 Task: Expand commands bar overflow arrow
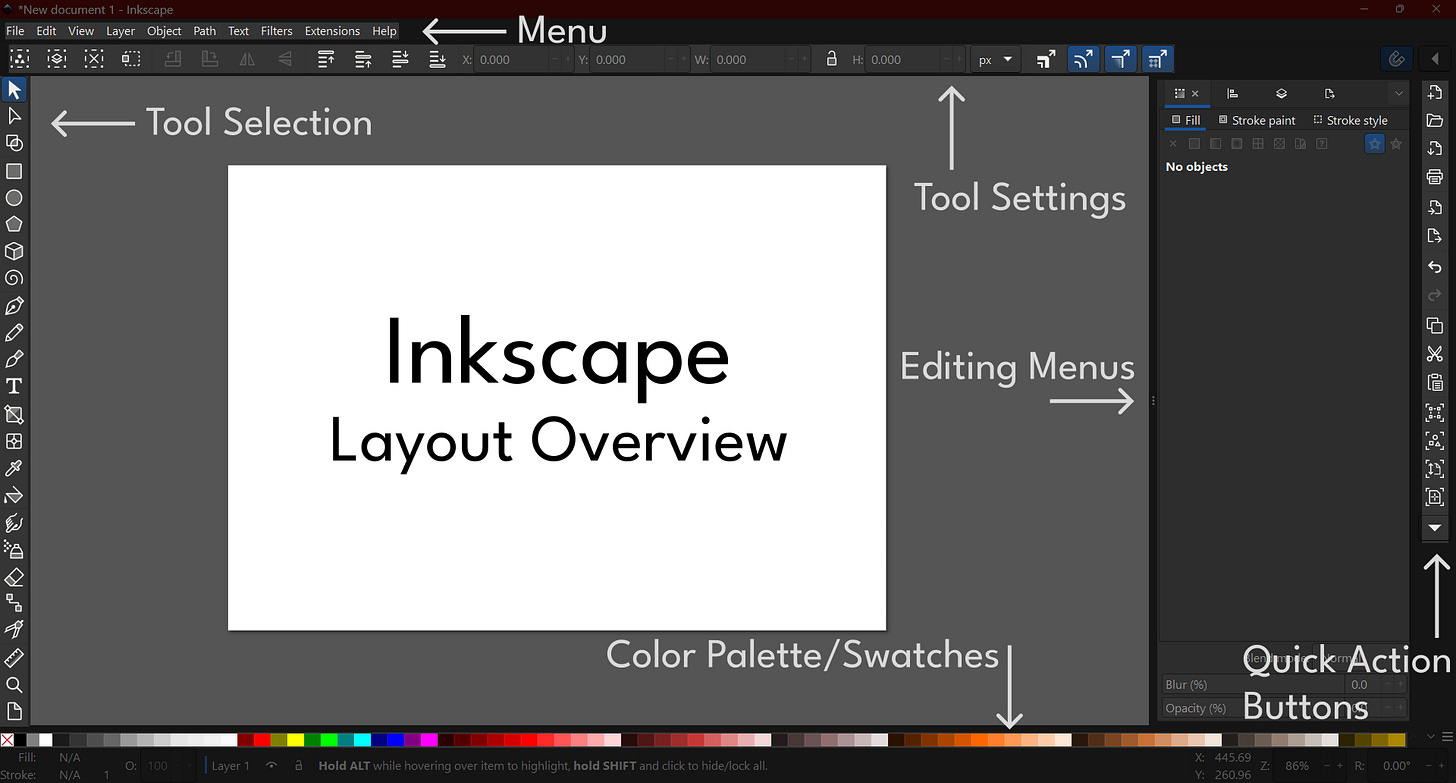tap(1435, 527)
